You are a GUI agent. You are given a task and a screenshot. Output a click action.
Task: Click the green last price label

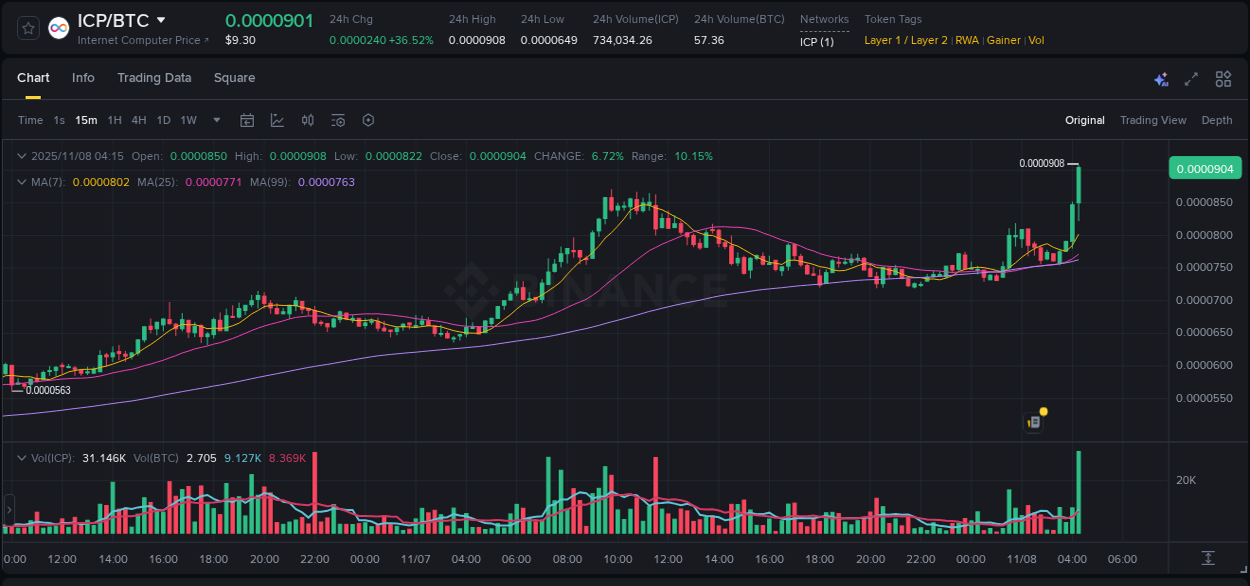[x=1204, y=168]
